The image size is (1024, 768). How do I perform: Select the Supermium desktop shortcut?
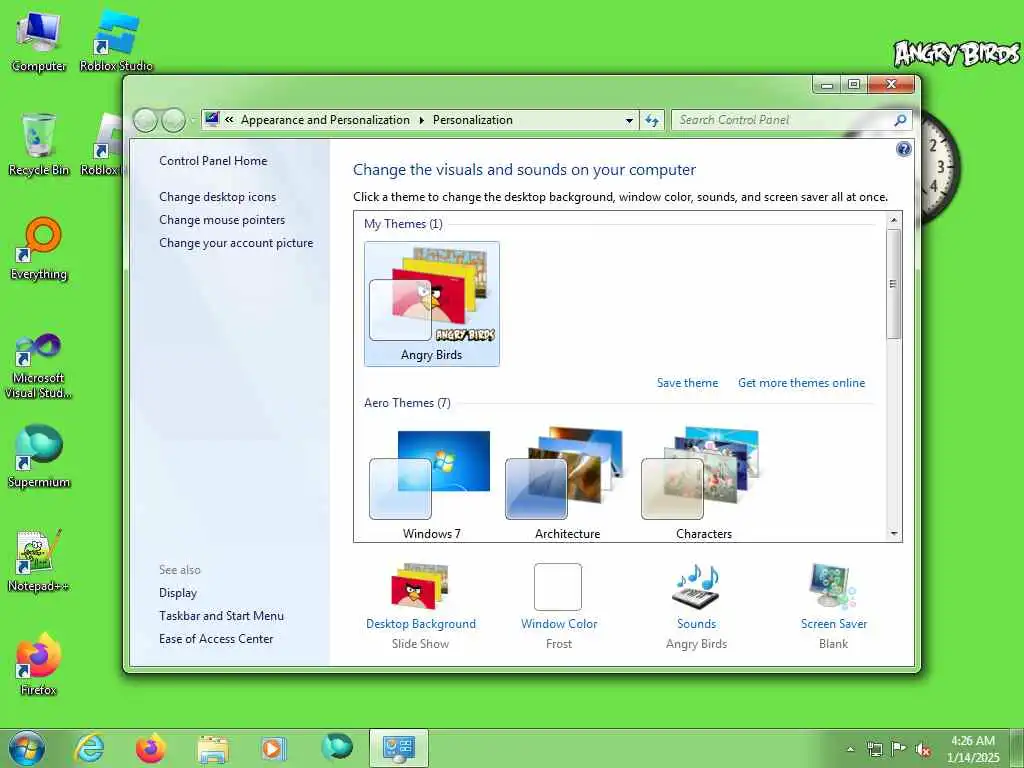(39, 456)
